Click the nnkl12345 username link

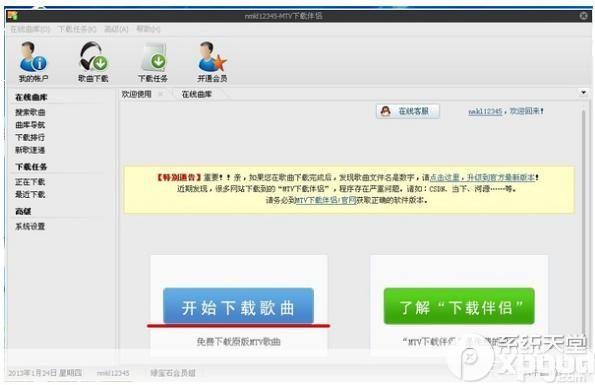pyautogui.click(x=485, y=111)
